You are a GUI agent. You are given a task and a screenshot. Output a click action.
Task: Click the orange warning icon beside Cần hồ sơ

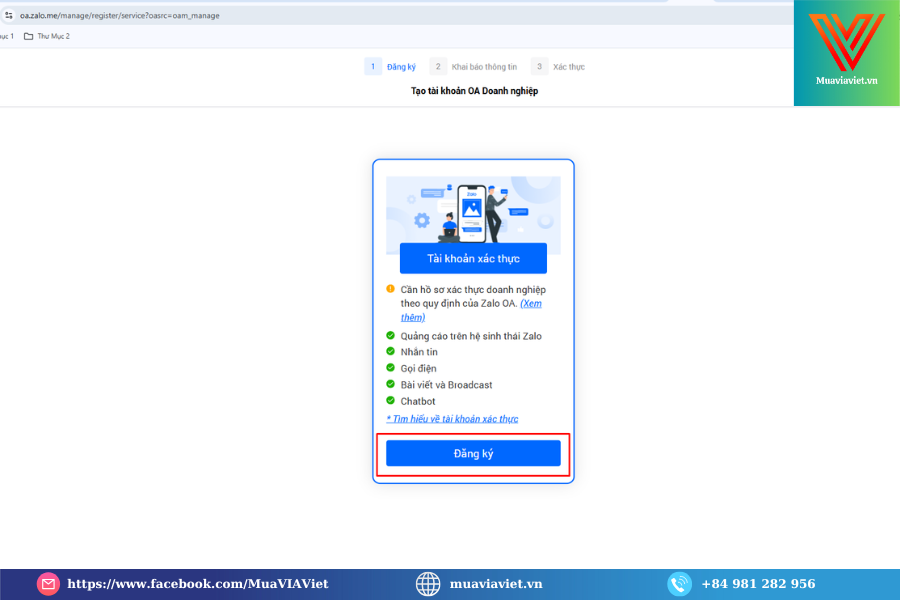pyautogui.click(x=390, y=289)
